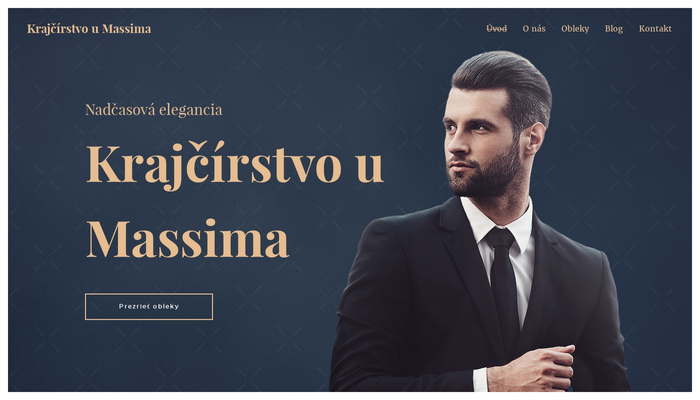This screenshot has height=400, width=700.
Task: Go to the O nás page
Action: click(x=534, y=29)
